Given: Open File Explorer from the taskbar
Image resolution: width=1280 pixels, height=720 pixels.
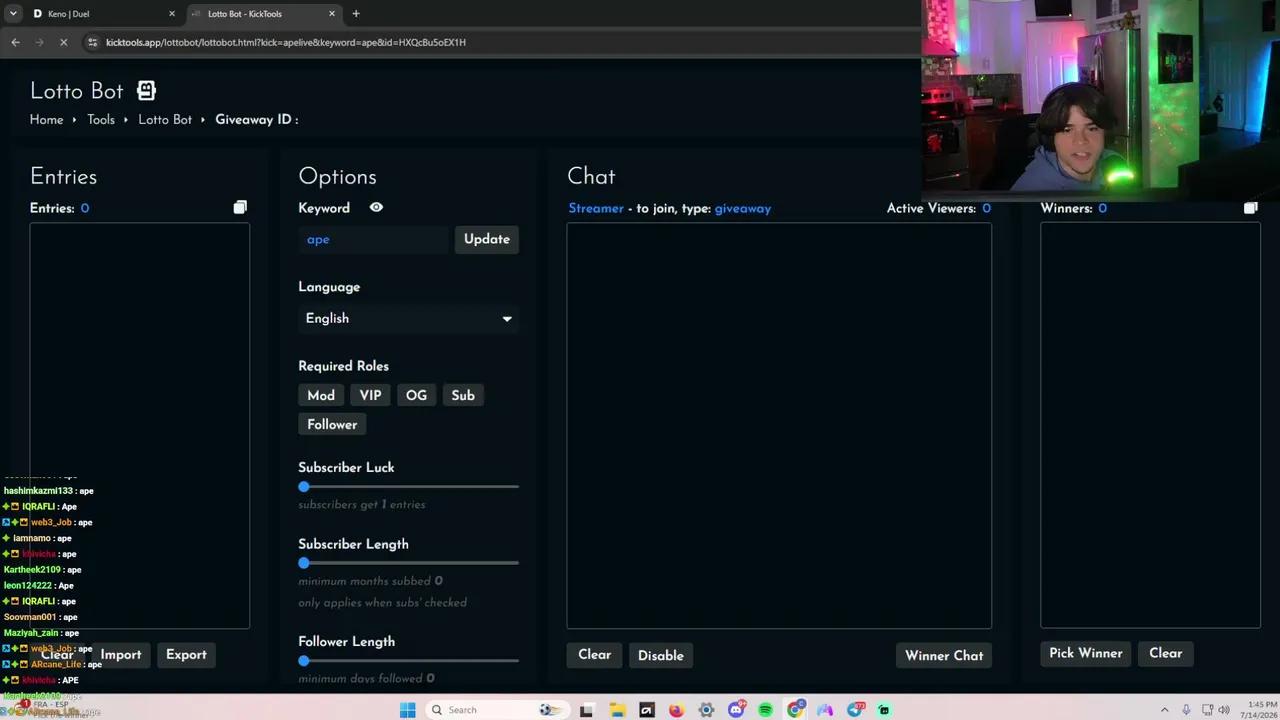Looking at the screenshot, I should [617, 710].
